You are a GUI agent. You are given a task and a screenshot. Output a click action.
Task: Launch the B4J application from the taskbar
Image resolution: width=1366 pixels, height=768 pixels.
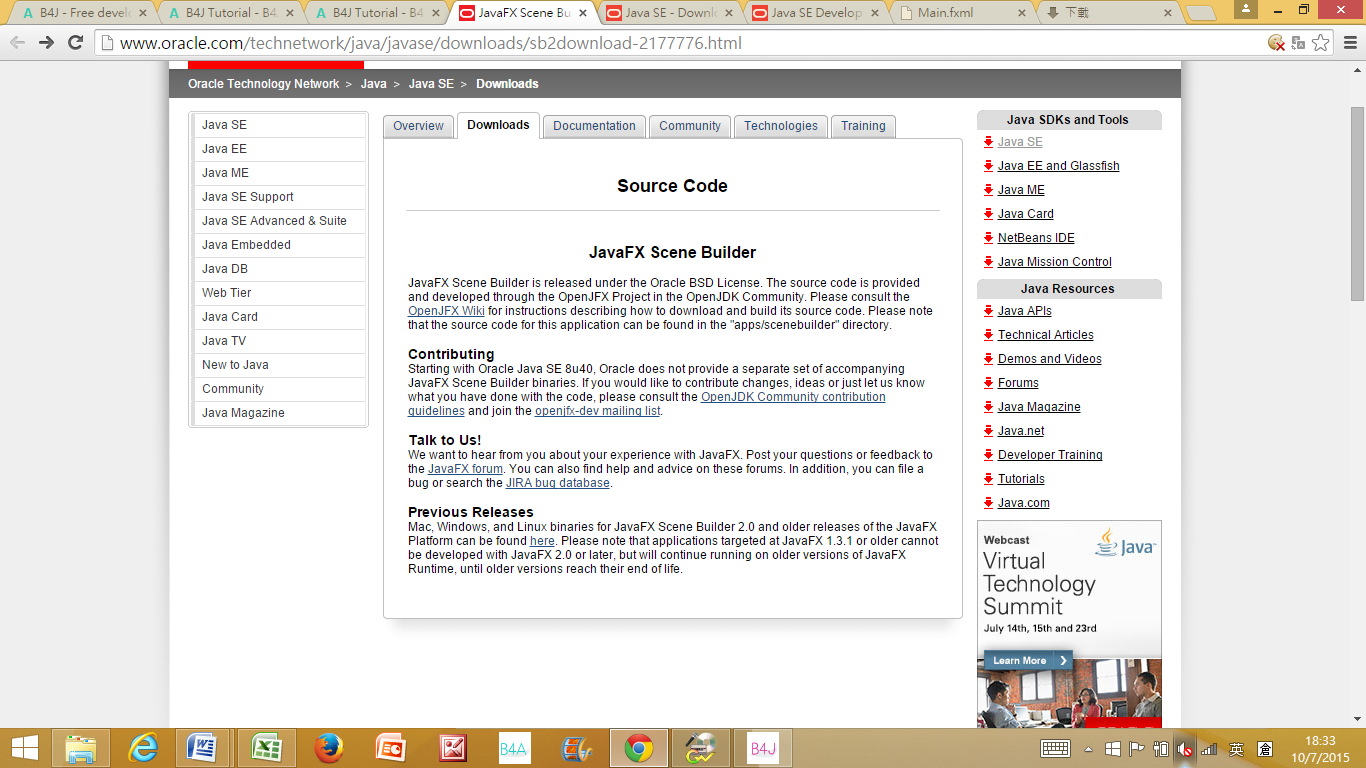click(762, 747)
